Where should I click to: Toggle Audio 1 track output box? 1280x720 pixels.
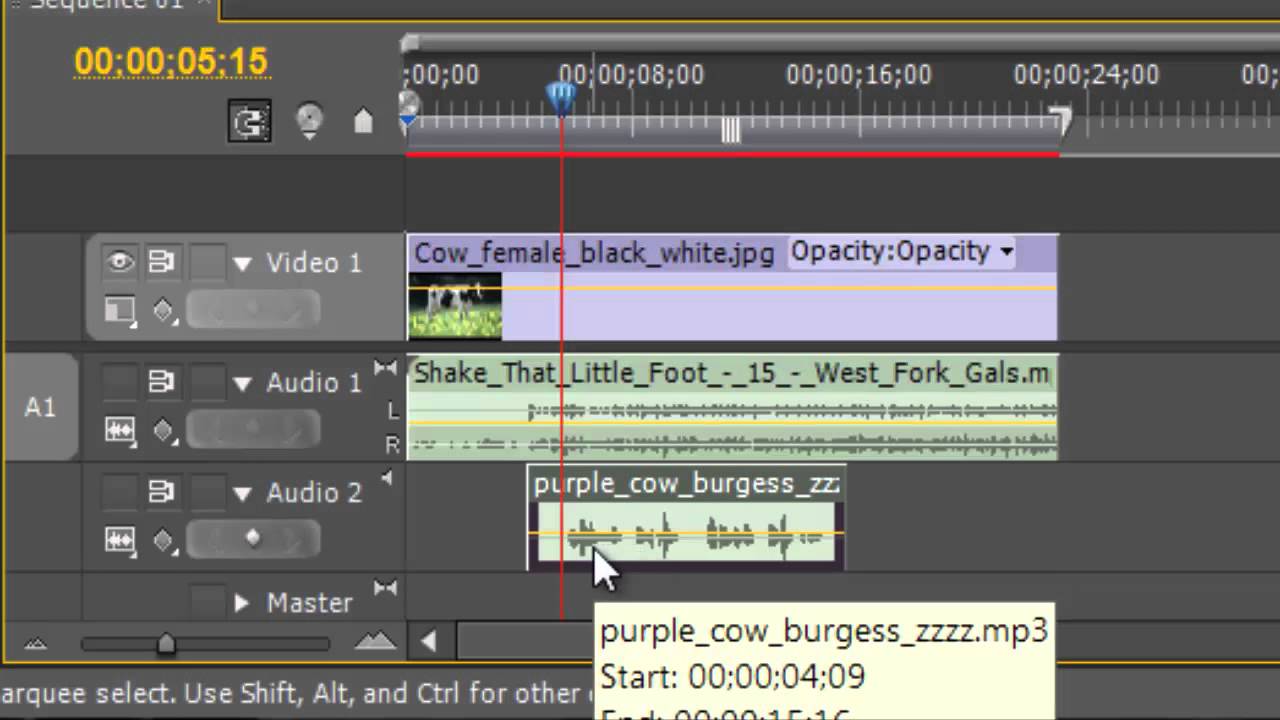[120, 381]
